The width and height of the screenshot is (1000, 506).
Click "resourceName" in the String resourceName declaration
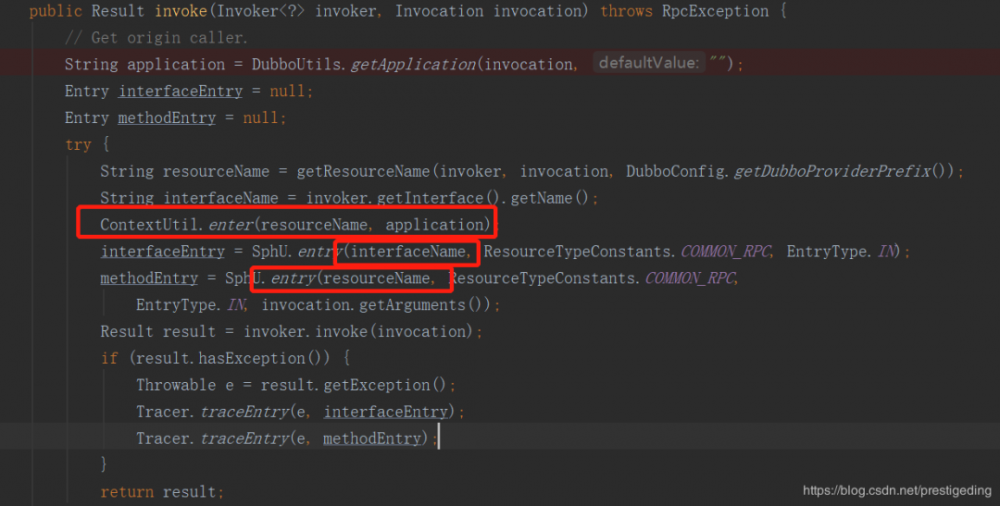pos(216,172)
